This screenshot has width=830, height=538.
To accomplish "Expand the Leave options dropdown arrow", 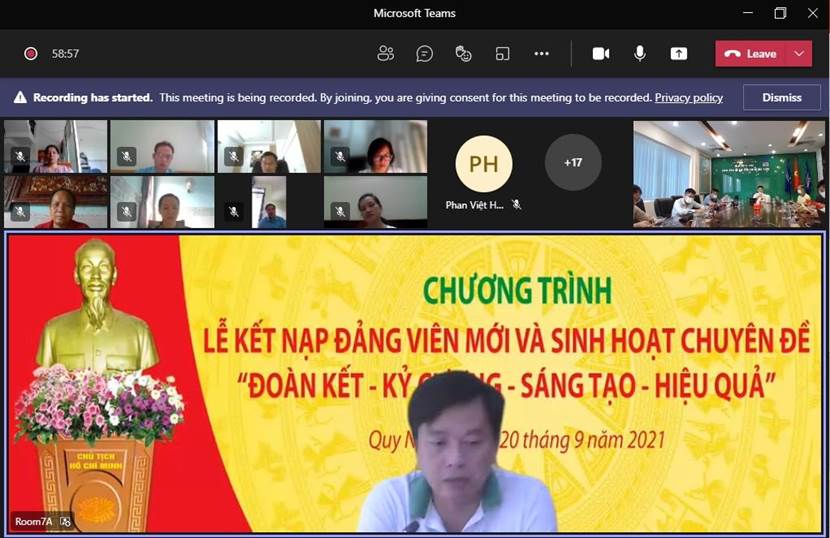I will [799, 53].
